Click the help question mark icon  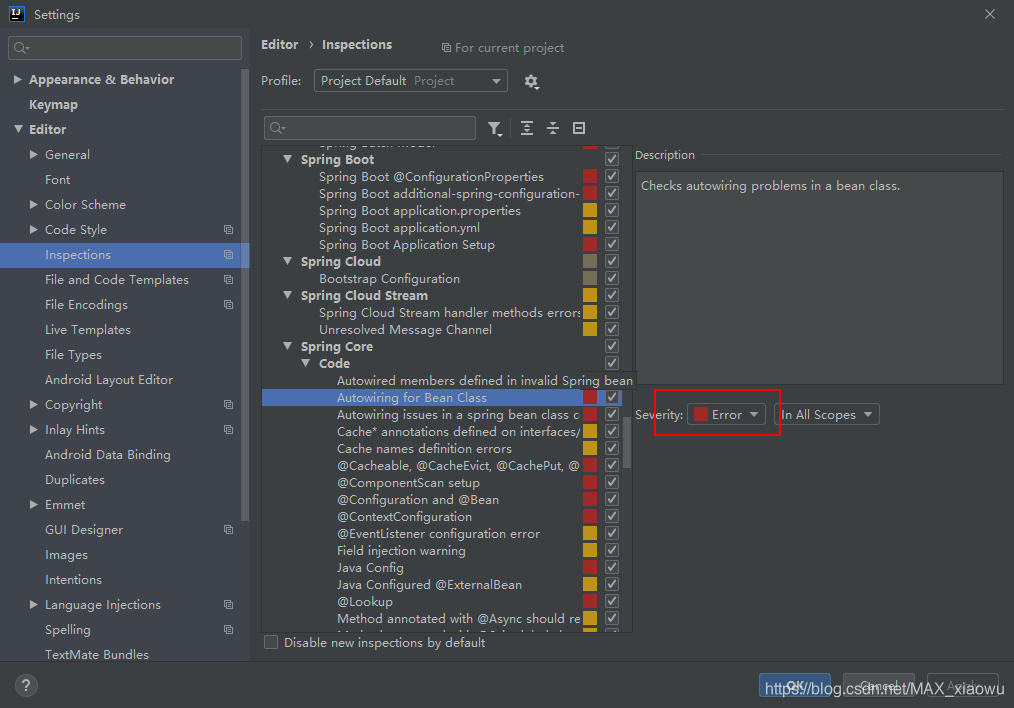click(x=26, y=685)
